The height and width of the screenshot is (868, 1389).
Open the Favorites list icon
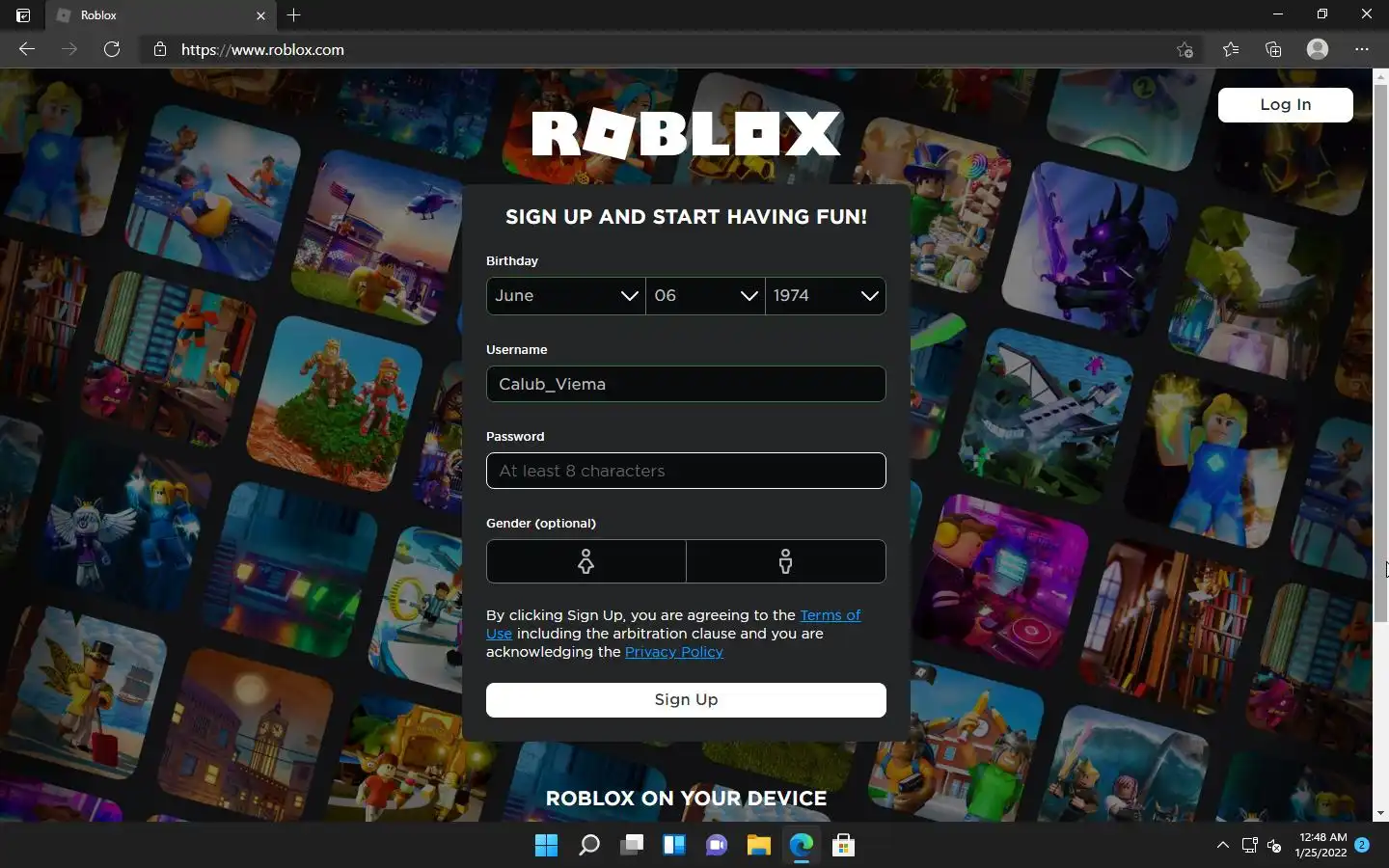(1231, 49)
